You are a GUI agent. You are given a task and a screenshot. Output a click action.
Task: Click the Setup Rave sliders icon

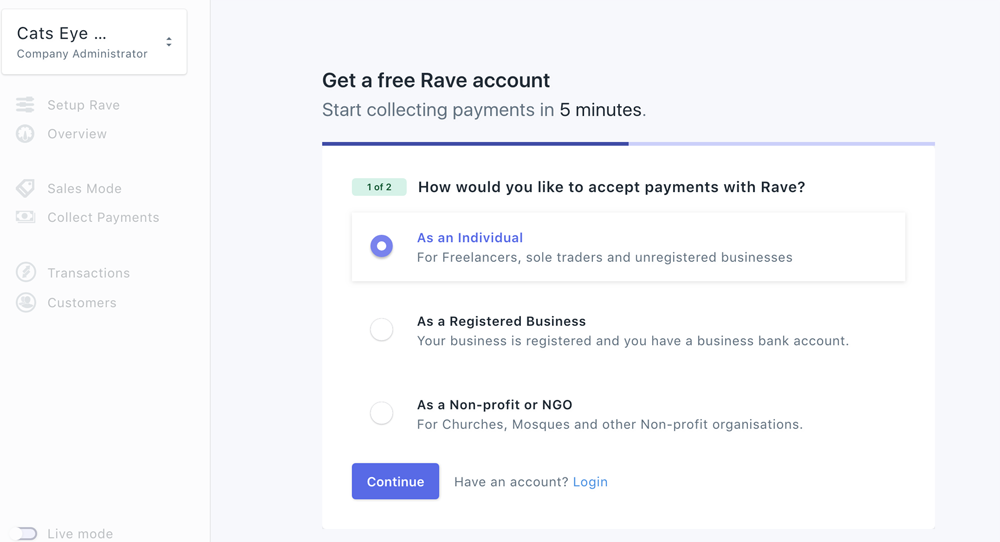(25, 105)
